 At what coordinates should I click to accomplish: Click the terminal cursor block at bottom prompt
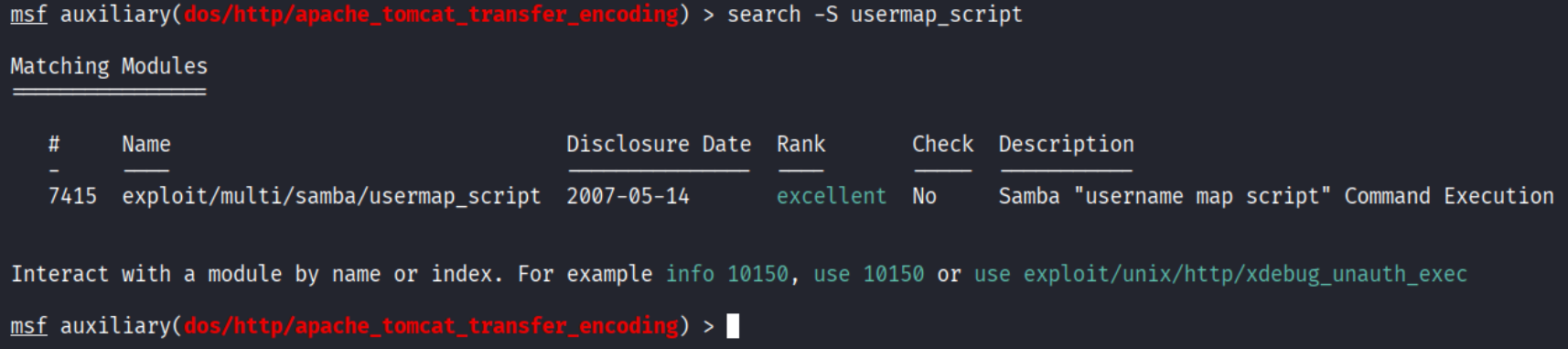click(x=733, y=326)
